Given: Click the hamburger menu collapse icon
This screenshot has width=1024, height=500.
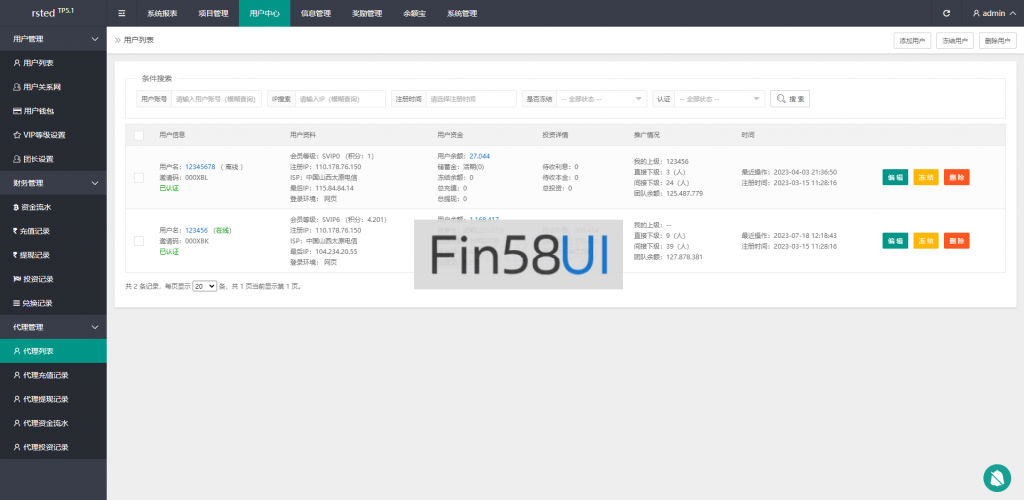Looking at the screenshot, I should [122, 13].
